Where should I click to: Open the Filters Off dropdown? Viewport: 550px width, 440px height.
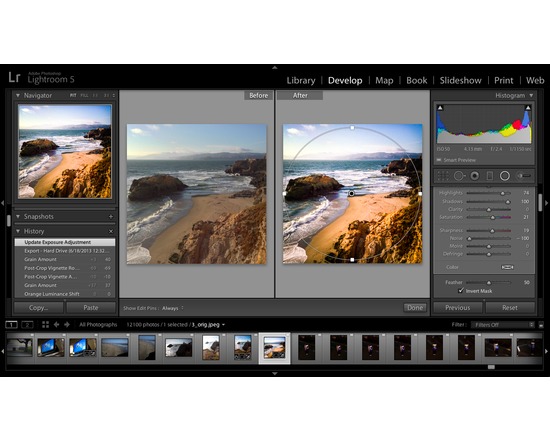tap(502, 325)
